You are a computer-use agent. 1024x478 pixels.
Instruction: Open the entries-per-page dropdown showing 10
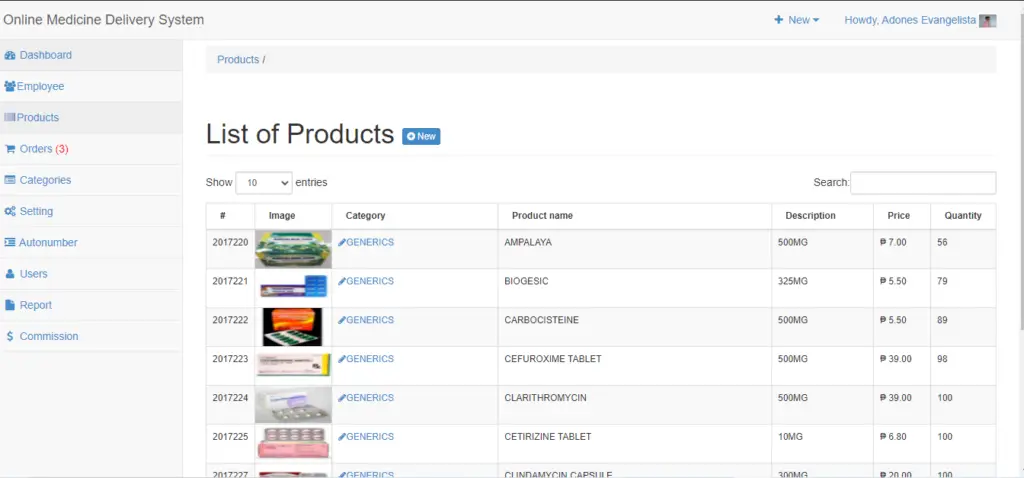tap(264, 183)
